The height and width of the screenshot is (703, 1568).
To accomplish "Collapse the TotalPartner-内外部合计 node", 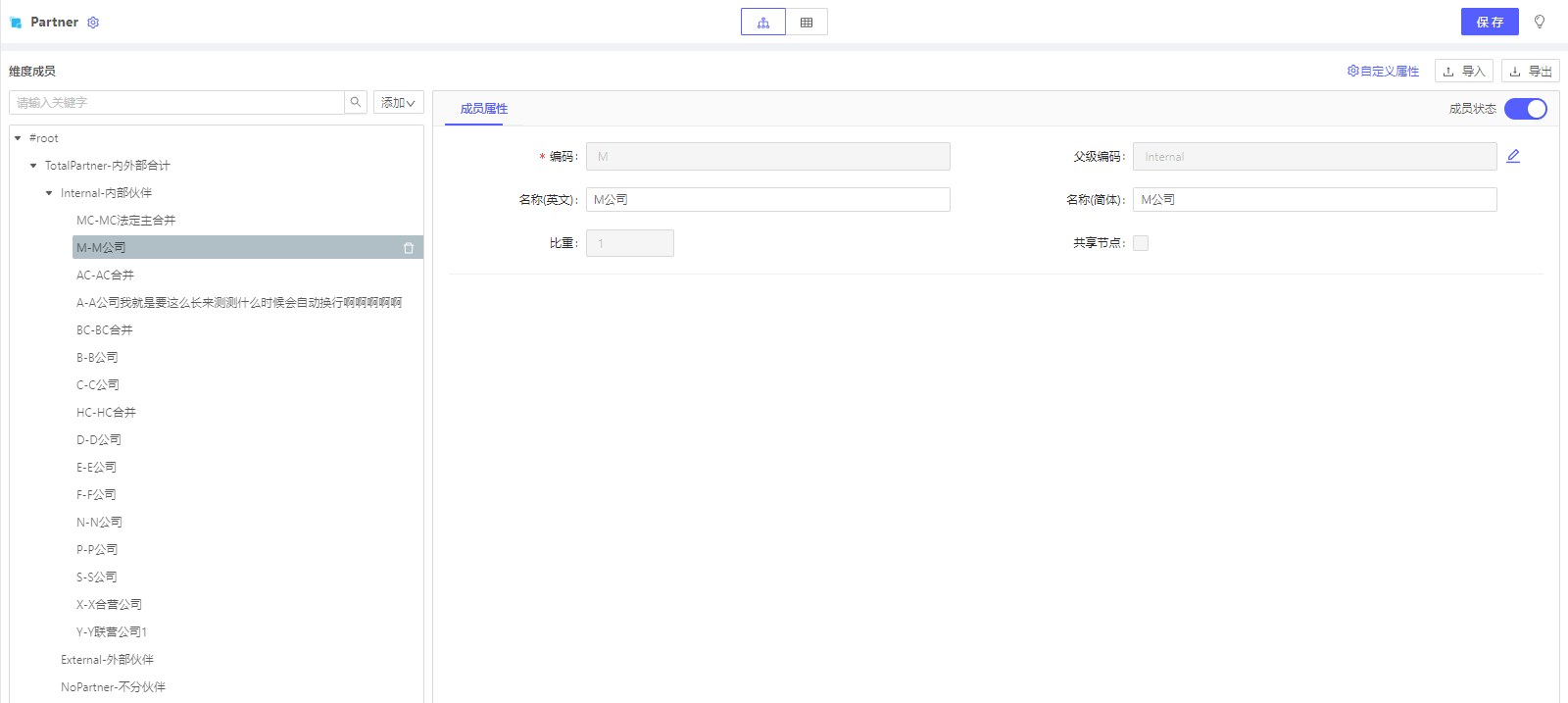I will pos(33,166).
